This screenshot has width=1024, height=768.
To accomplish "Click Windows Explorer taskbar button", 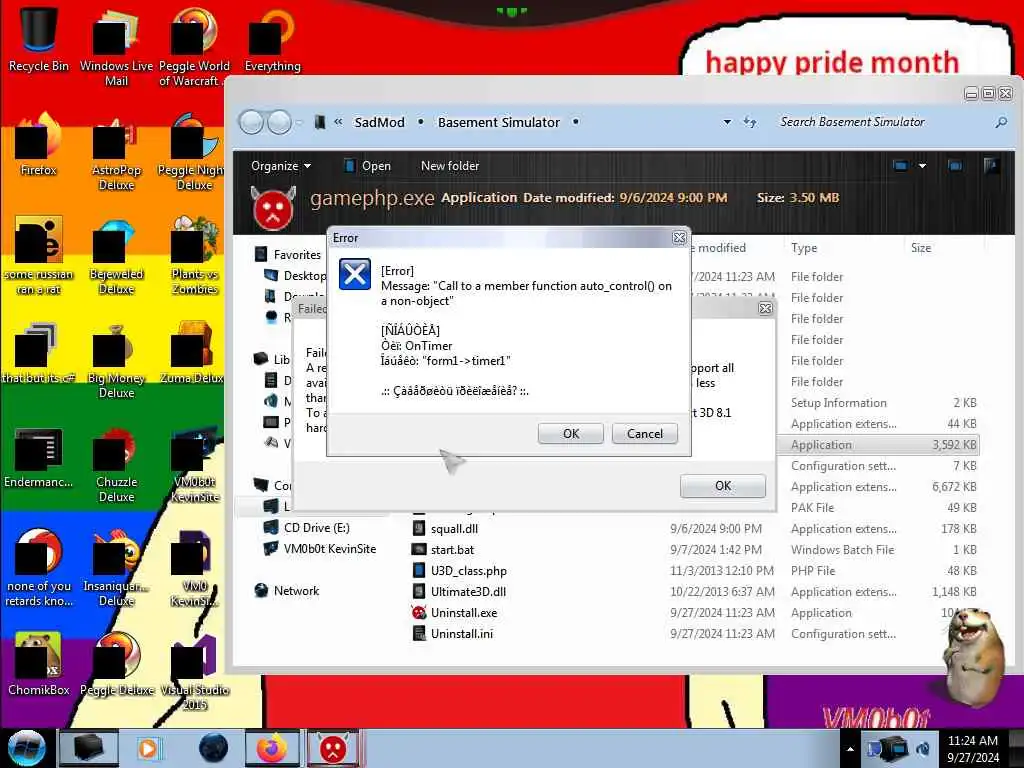I will pyautogui.click(x=88, y=748).
